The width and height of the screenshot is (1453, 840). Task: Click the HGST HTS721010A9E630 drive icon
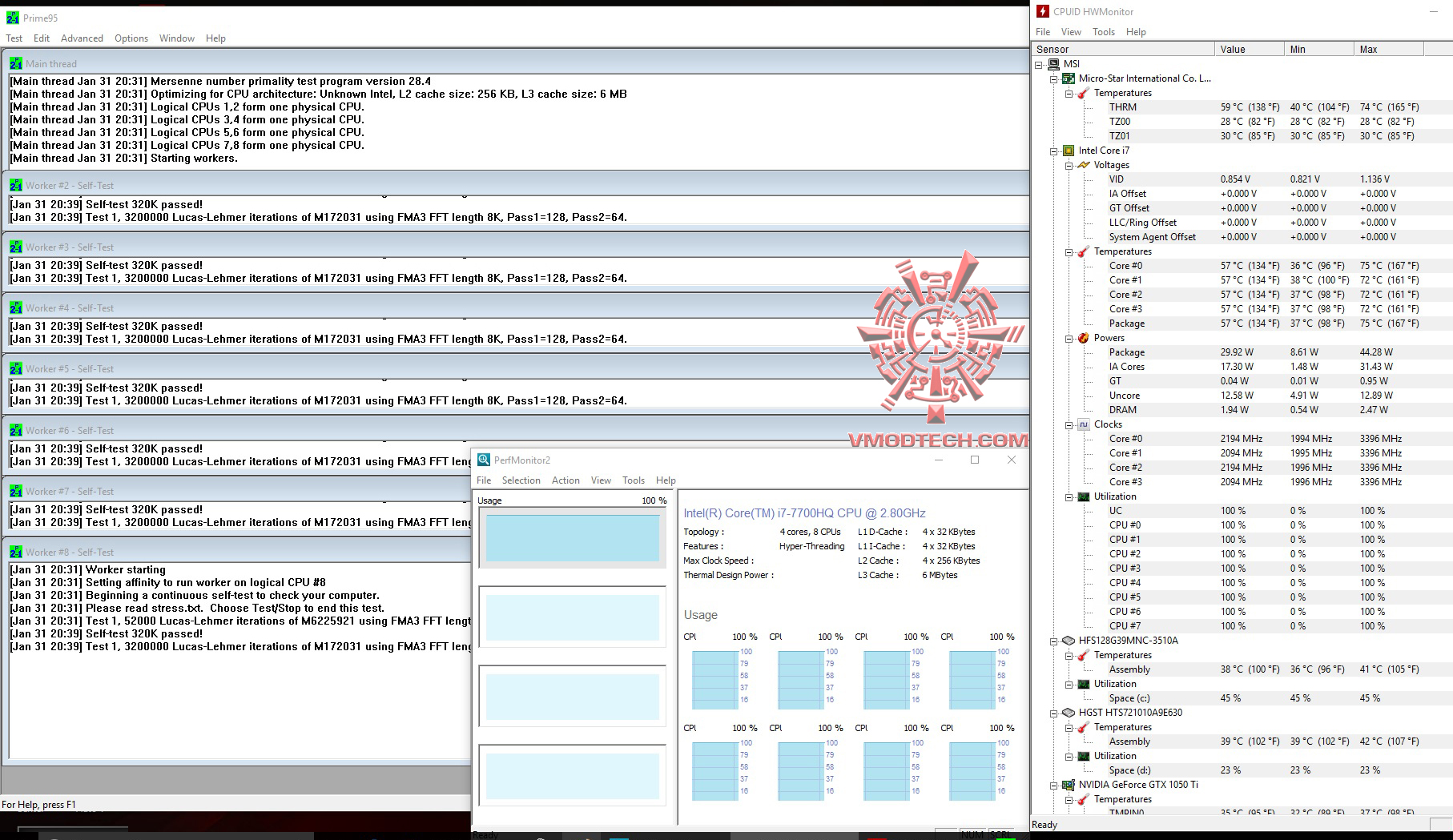coord(1069,713)
